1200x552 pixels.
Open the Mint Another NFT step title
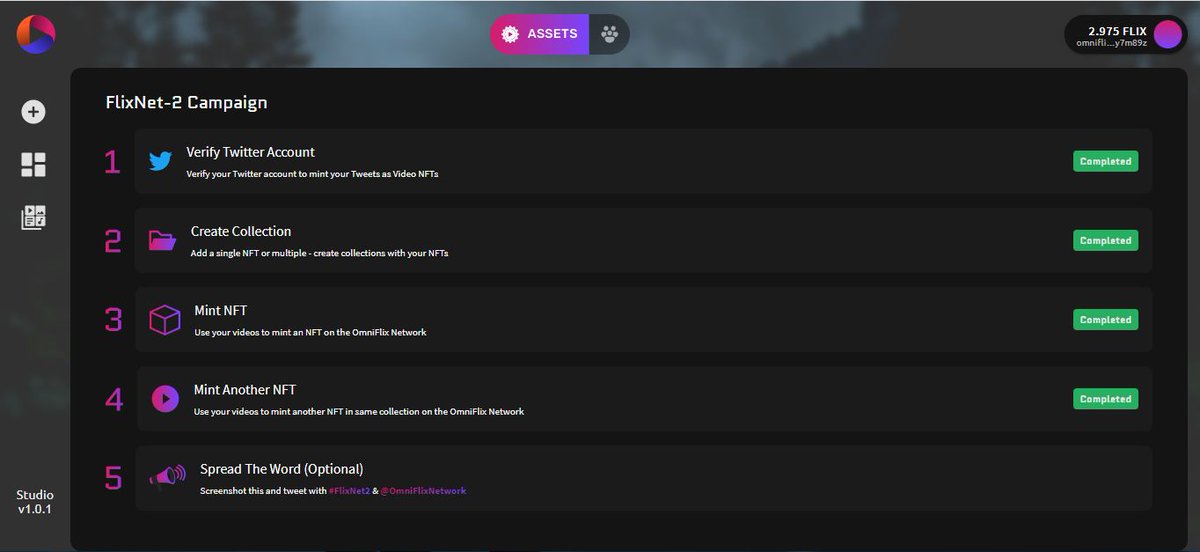coord(245,390)
